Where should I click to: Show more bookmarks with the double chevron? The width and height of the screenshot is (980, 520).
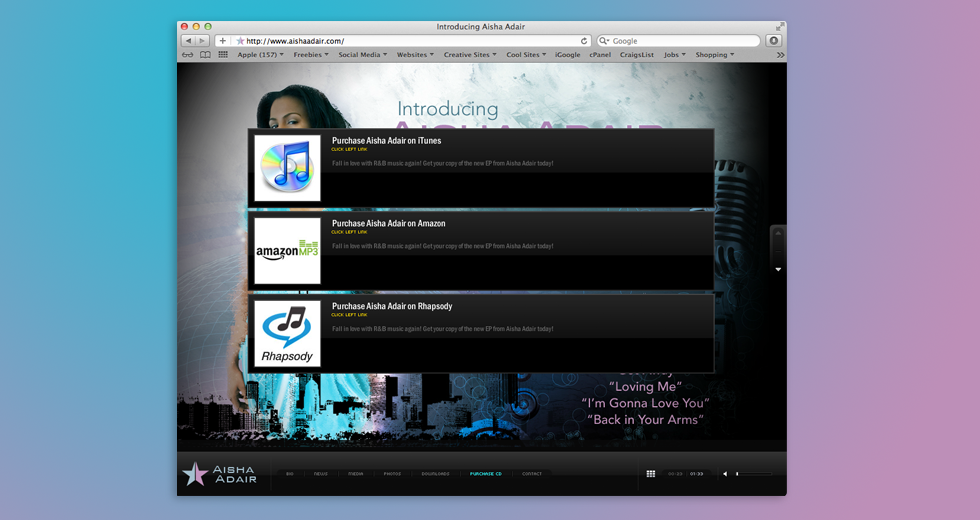click(x=780, y=55)
